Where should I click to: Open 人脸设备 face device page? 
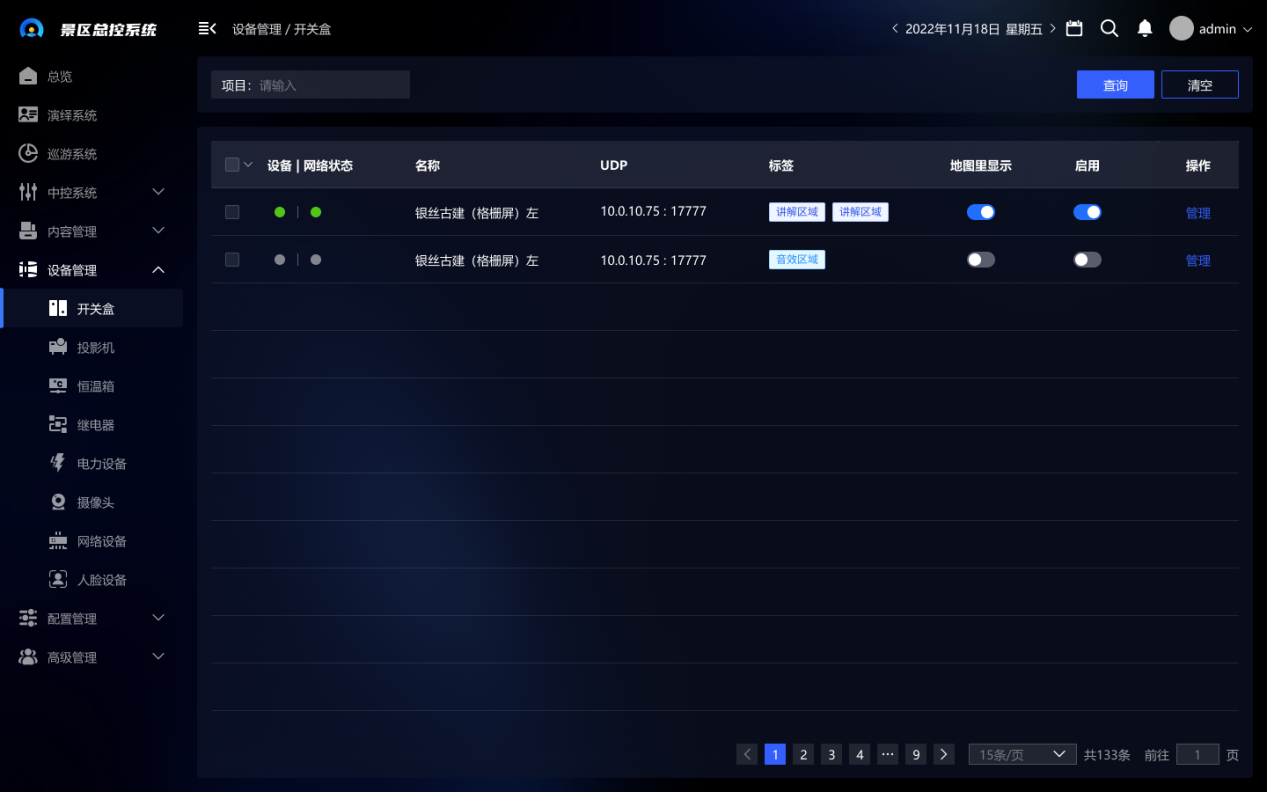click(x=101, y=580)
